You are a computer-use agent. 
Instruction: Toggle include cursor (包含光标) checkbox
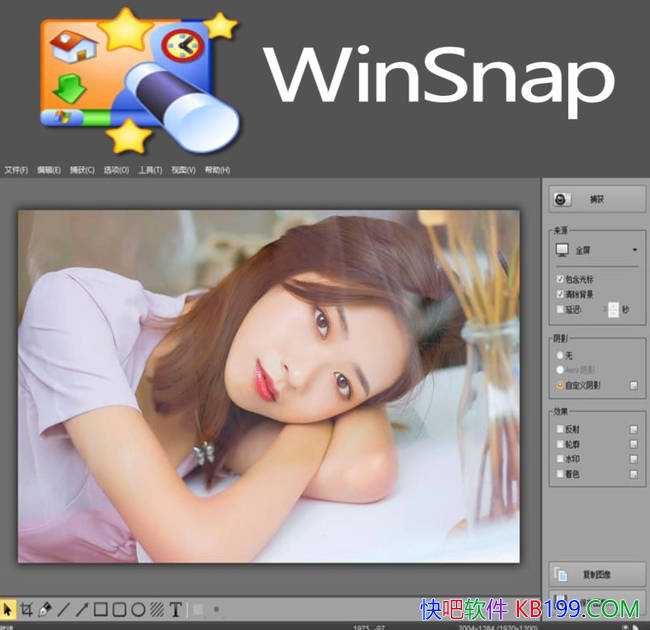click(x=560, y=279)
